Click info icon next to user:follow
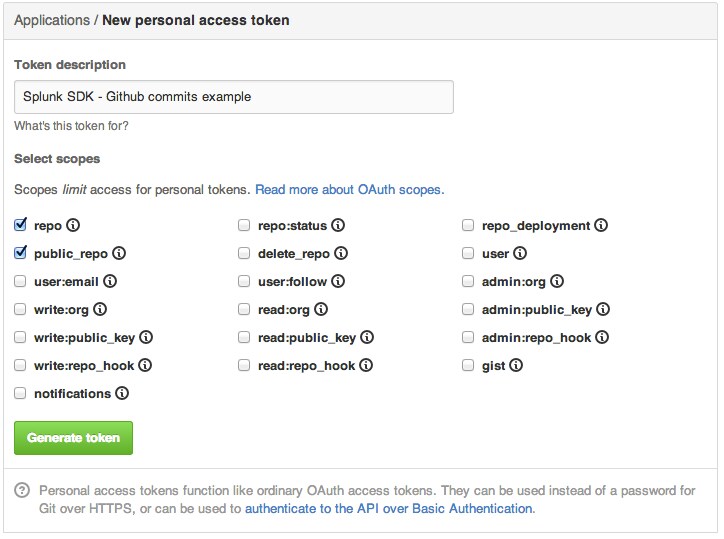This screenshot has height=539, width=724. coord(338,281)
